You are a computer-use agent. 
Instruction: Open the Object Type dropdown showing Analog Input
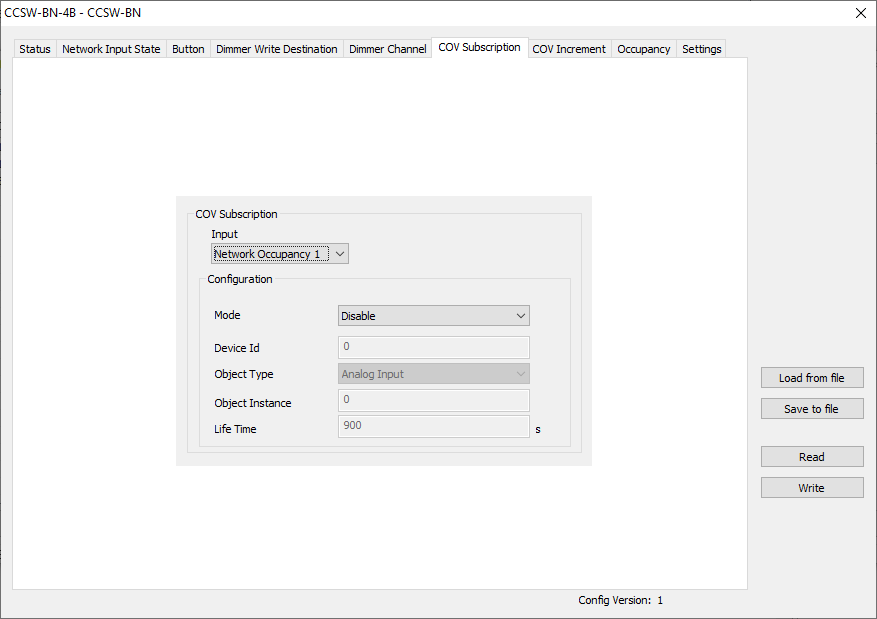[433, 374]
